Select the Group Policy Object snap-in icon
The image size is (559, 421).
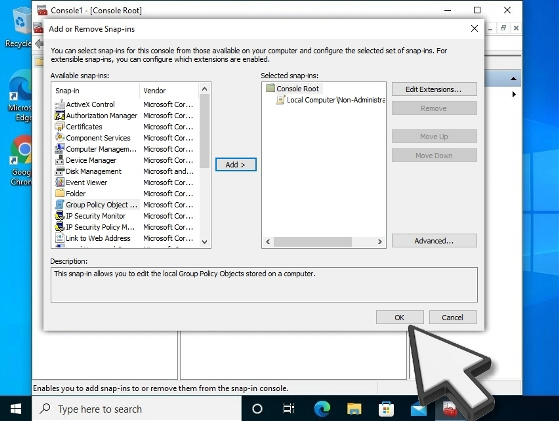pos(60,205)
